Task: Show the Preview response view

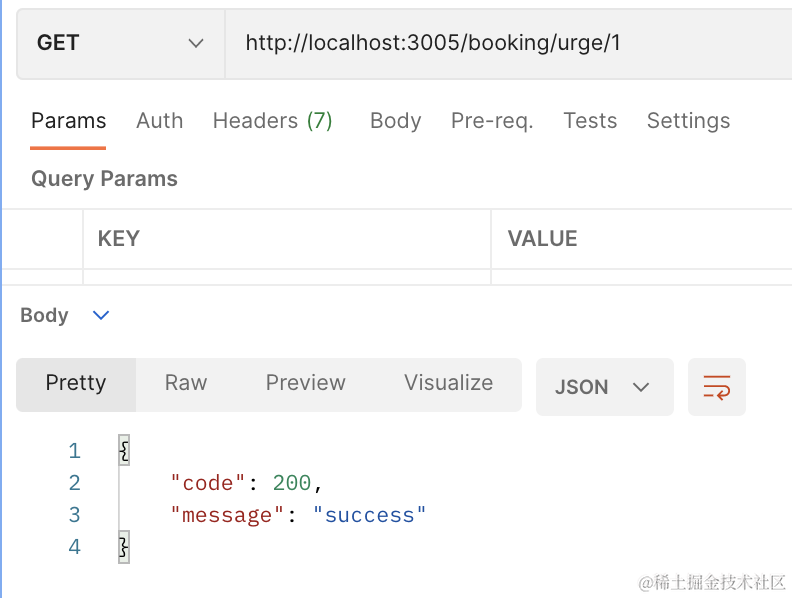Action: (305, 384)
